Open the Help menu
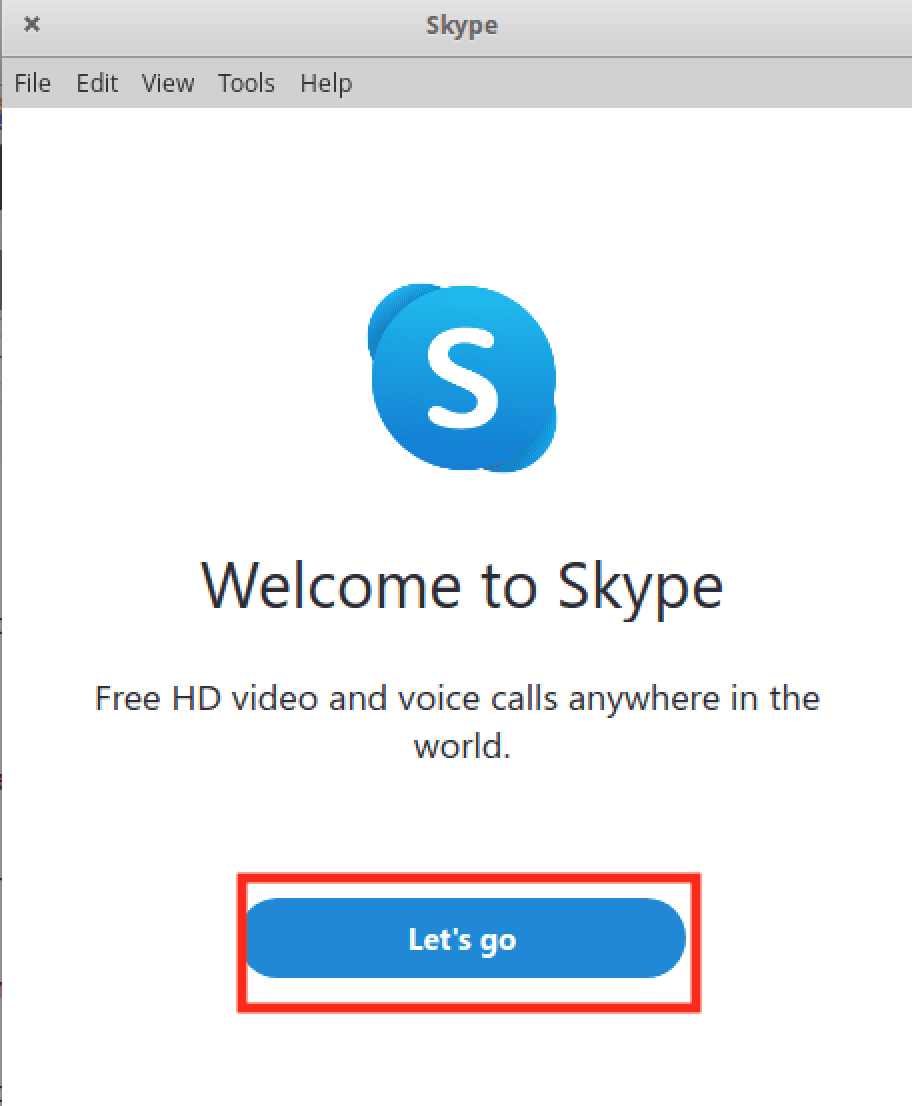The image size is (912, 1106). (326, 83)
